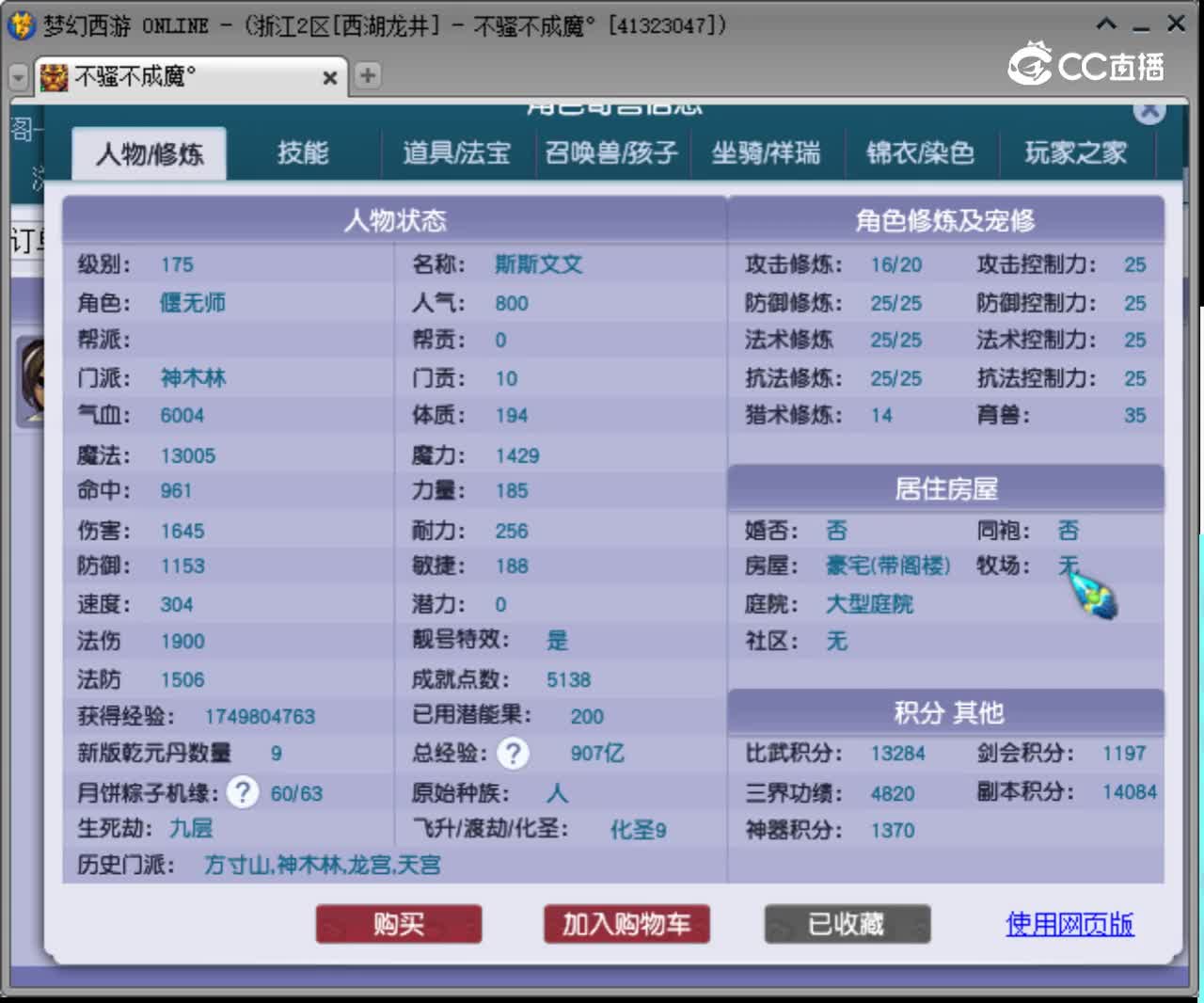Click the role value 偃无师
Image resolution: width=1204 pixels, height=1003 pixels.
pos(193,303)
